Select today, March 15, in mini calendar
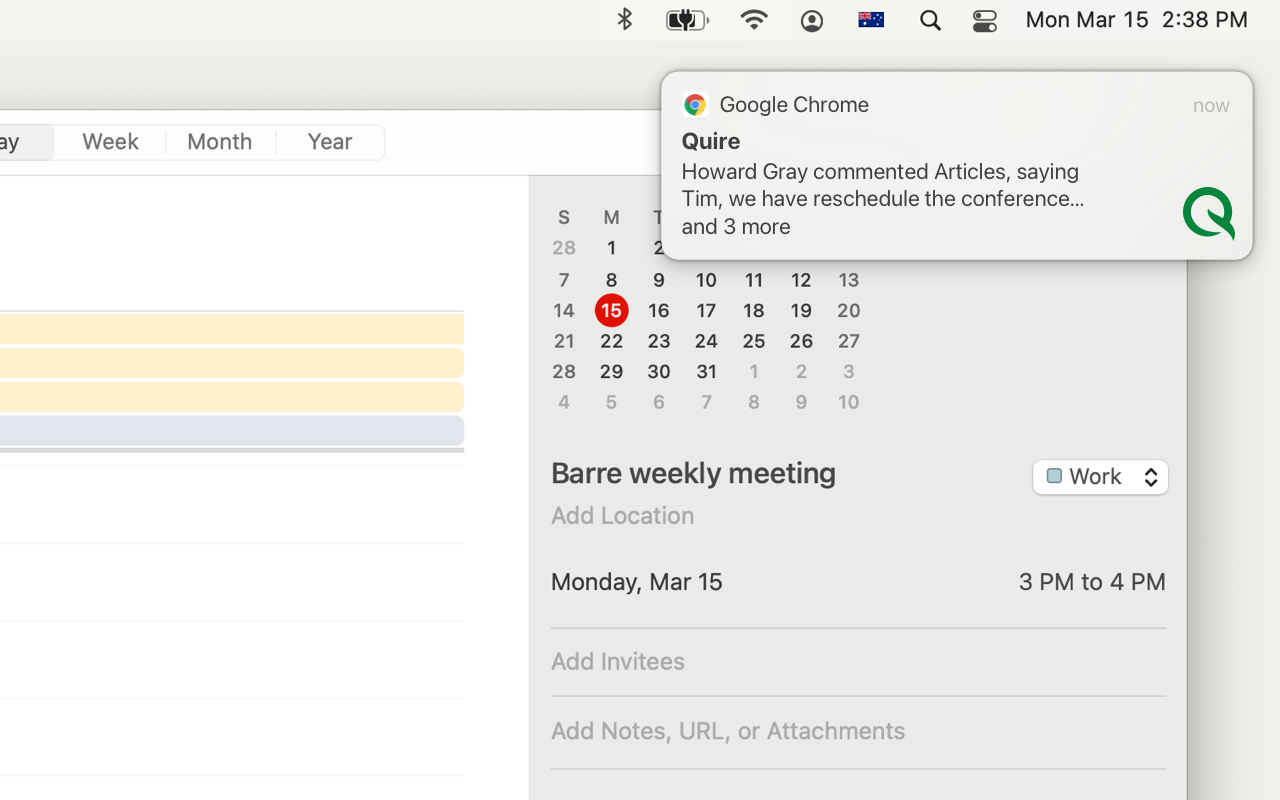Image resolution: width=1280 pixels, height=800 pixels. click(611, 311)
